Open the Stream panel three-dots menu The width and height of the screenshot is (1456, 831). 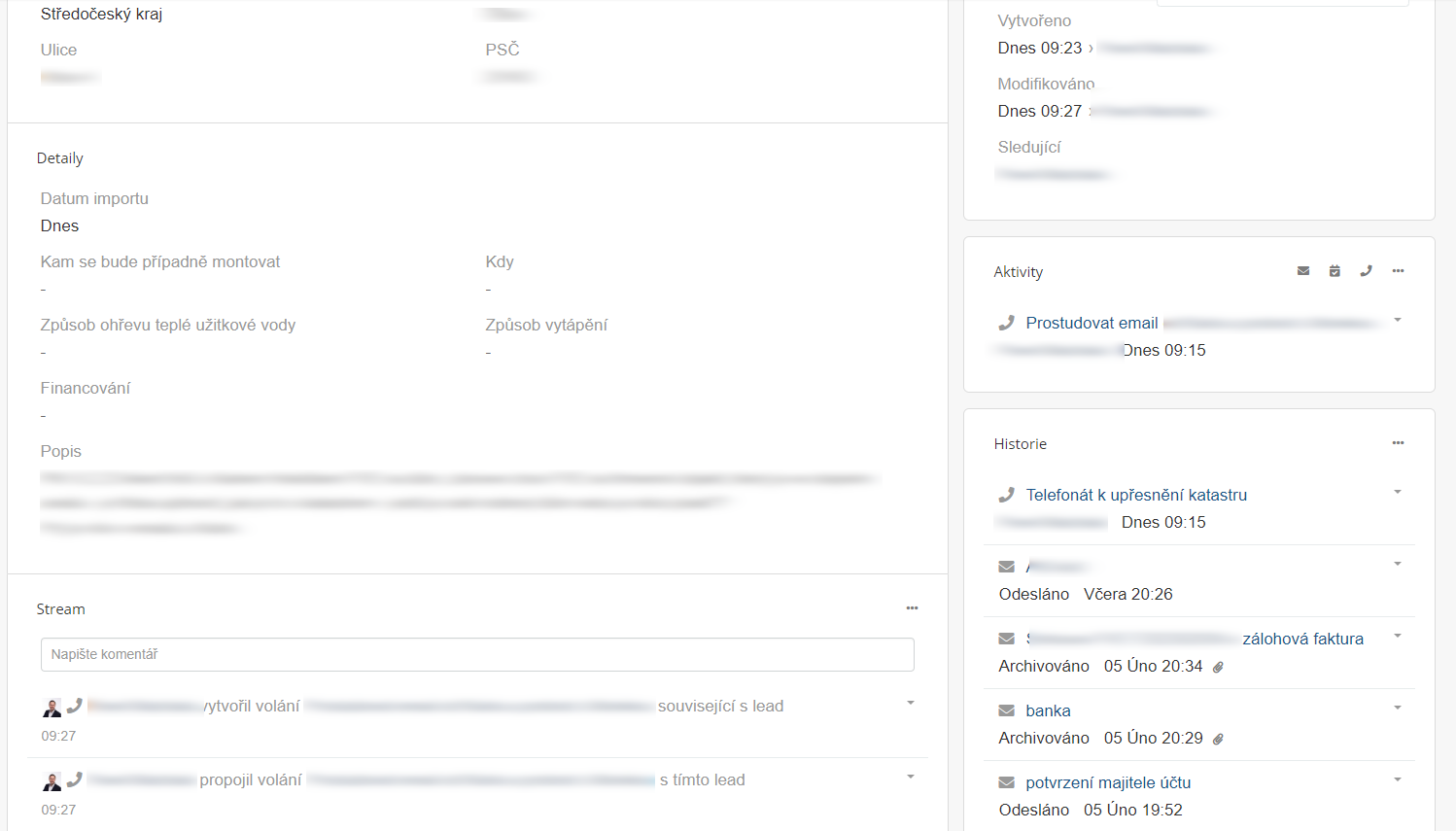pyautogui.click(x=912, y=608)
